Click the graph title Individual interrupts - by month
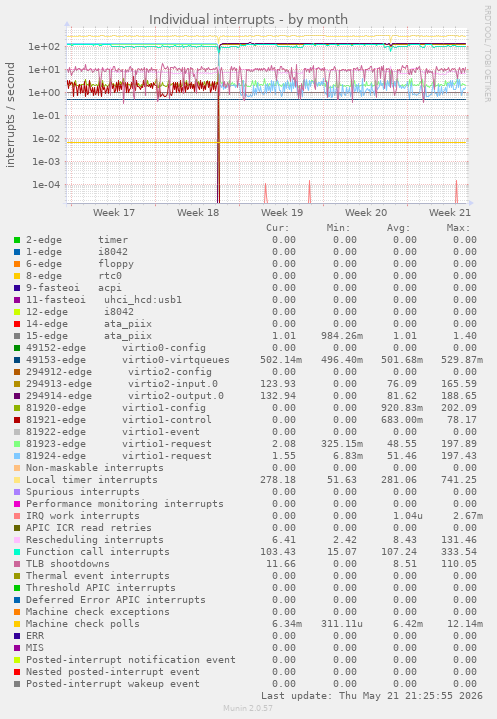 click(x=248, y=20)
